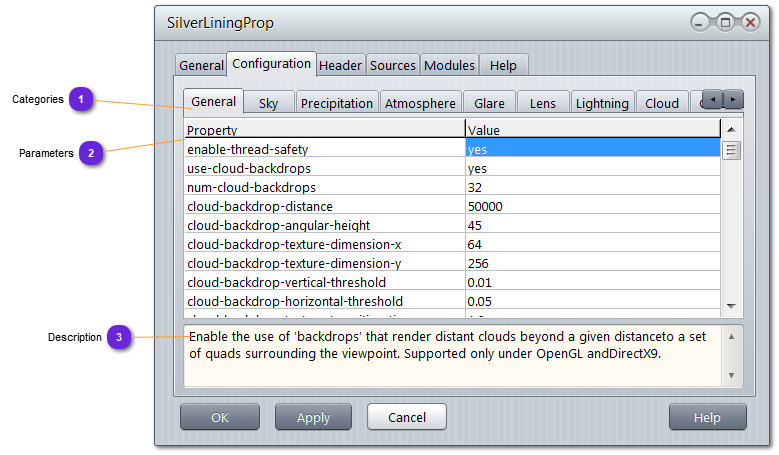The width and height of the screenshot is (779, 455).
Task: Select the enable-thread-safety value cell
Action: tap(592, 149)
